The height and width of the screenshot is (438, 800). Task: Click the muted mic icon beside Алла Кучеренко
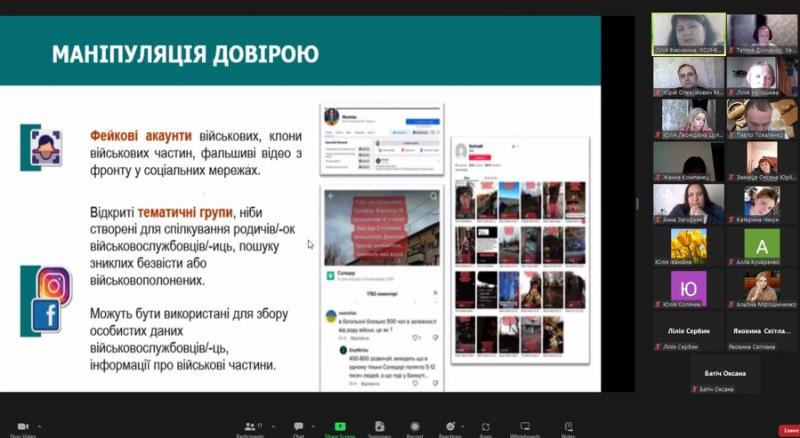(x=731, y=262)
